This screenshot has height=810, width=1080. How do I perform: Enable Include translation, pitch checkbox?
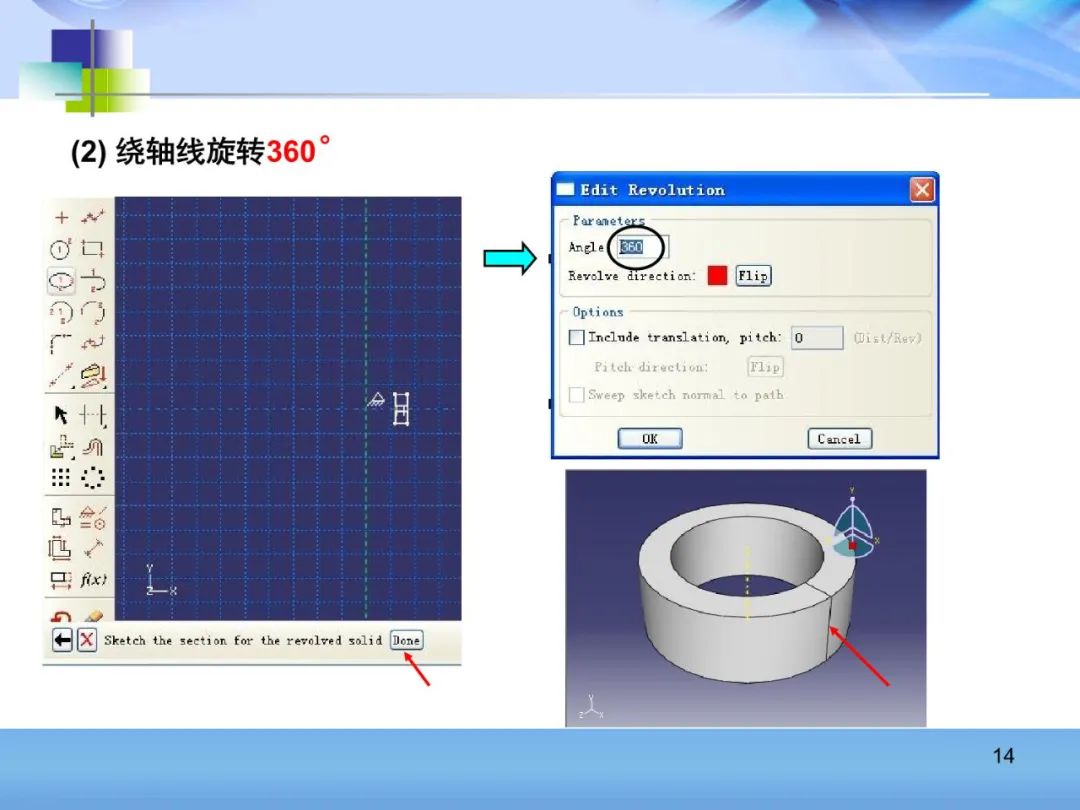(x=577, y=338)
